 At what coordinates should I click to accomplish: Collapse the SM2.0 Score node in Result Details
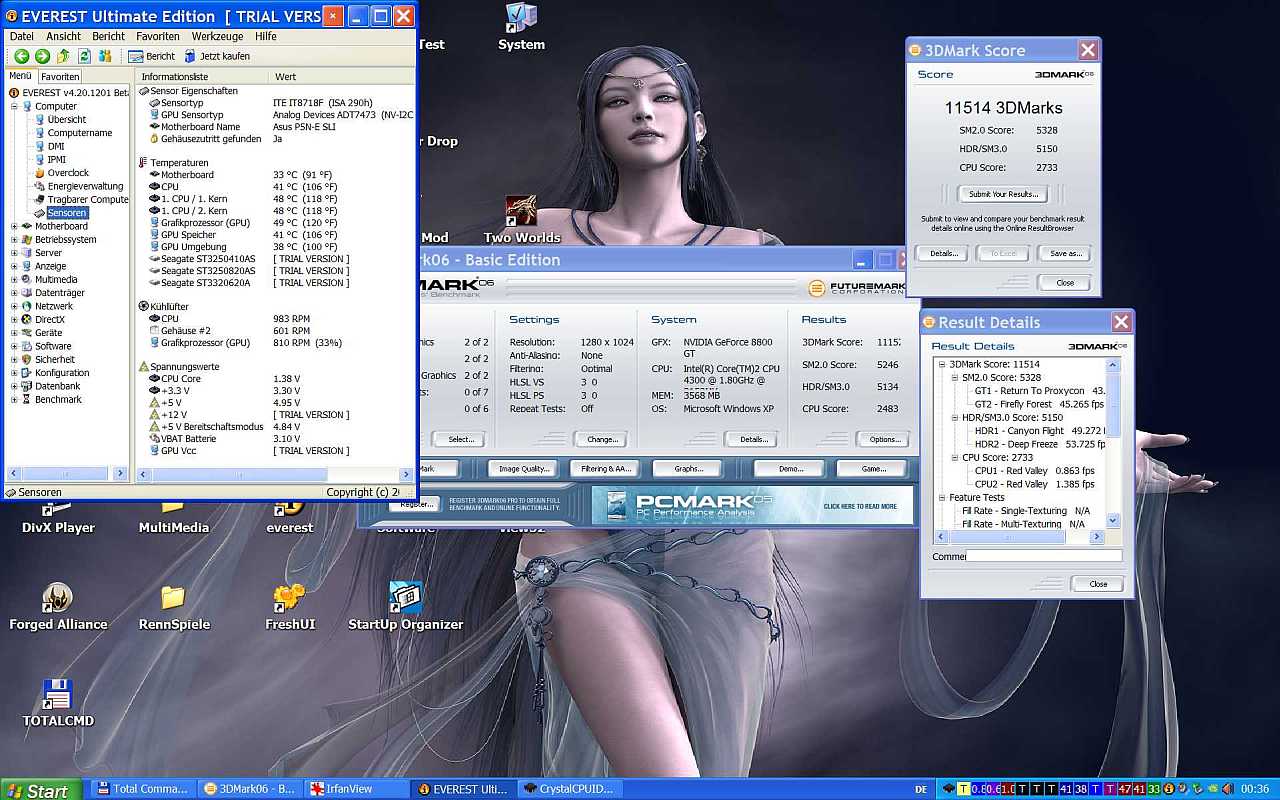[956, 378]
